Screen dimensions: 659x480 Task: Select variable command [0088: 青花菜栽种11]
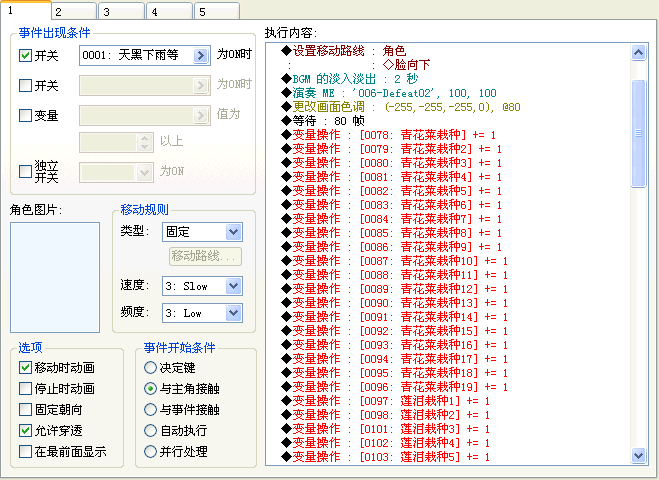click(395, 275)
